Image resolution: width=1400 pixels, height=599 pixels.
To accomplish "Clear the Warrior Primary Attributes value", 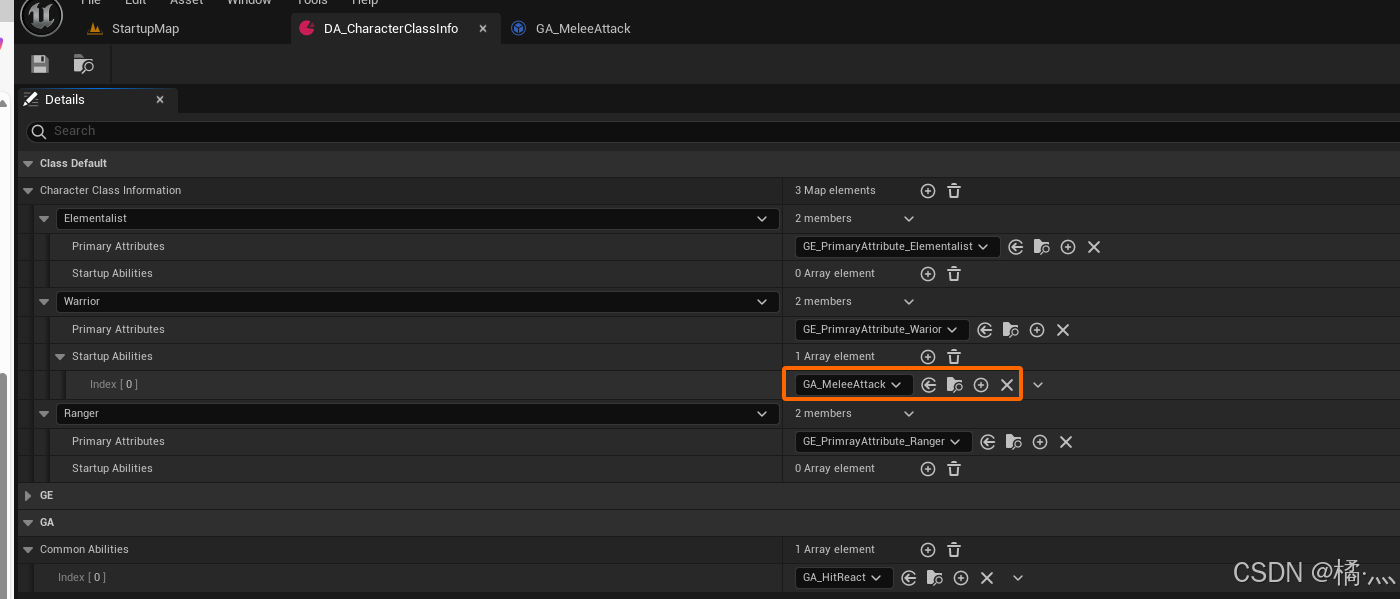I will click(x=1063, y=329).
